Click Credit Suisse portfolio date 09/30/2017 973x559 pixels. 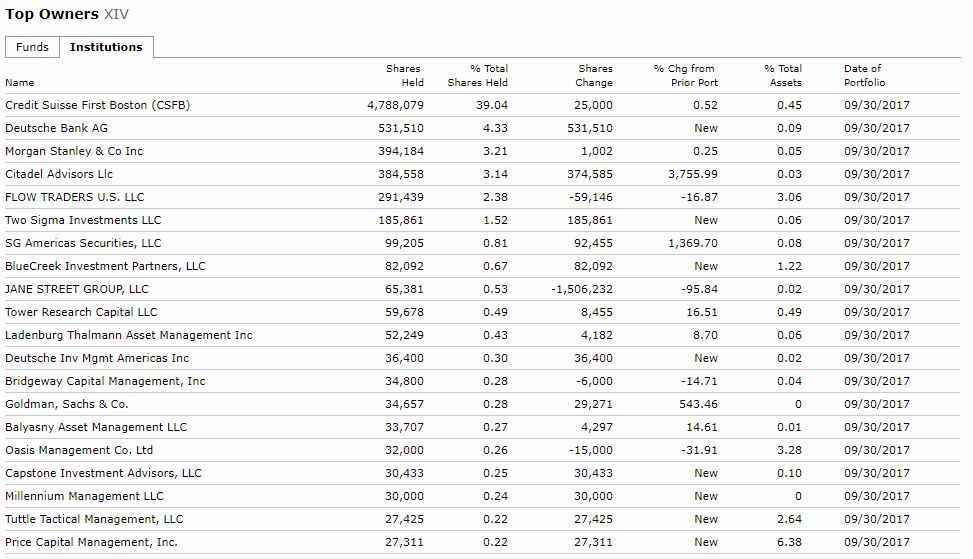(877, 105)
